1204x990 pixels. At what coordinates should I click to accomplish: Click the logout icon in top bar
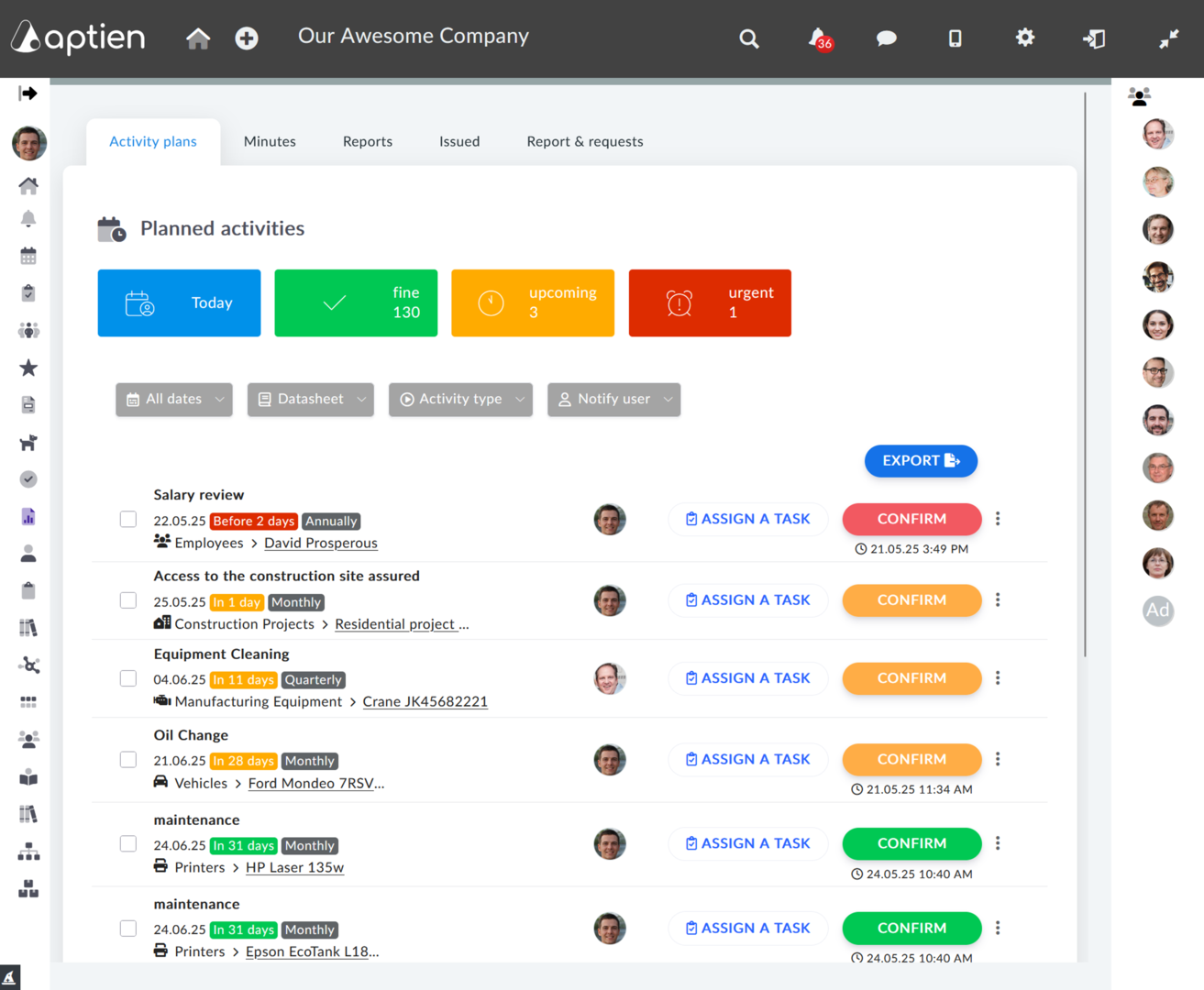click(x=1094, y=38)
